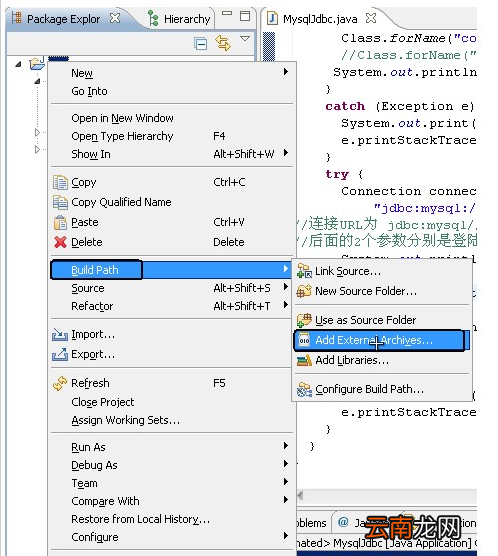Collapse the top project tree node
This screenshot has height=556, width=498.
click(x=18, y=65)
